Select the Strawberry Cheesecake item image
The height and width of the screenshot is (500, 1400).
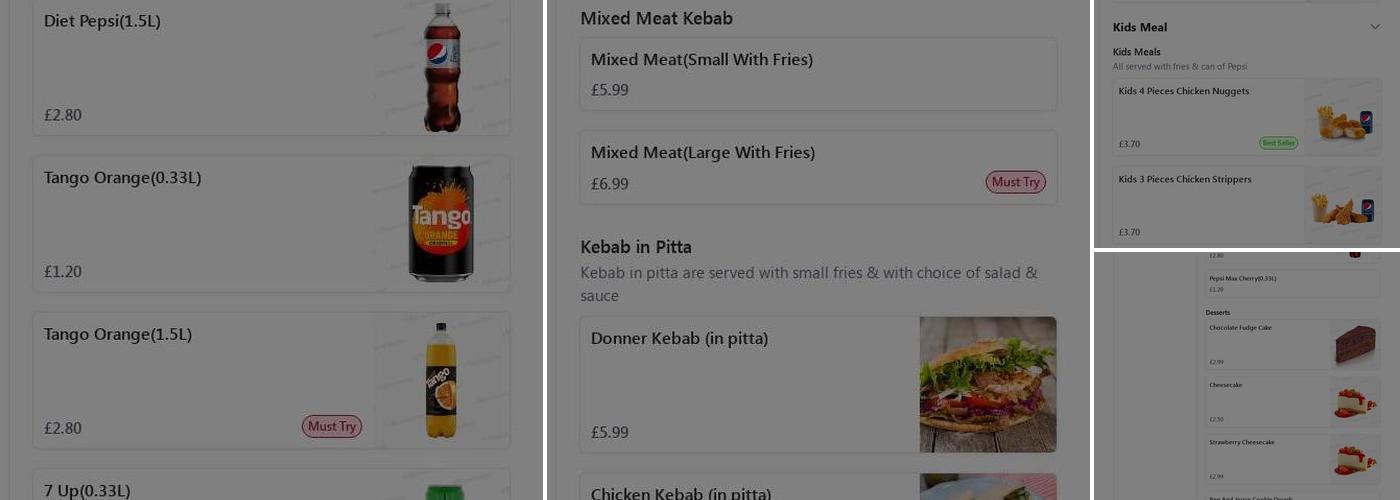[1355, 459]
